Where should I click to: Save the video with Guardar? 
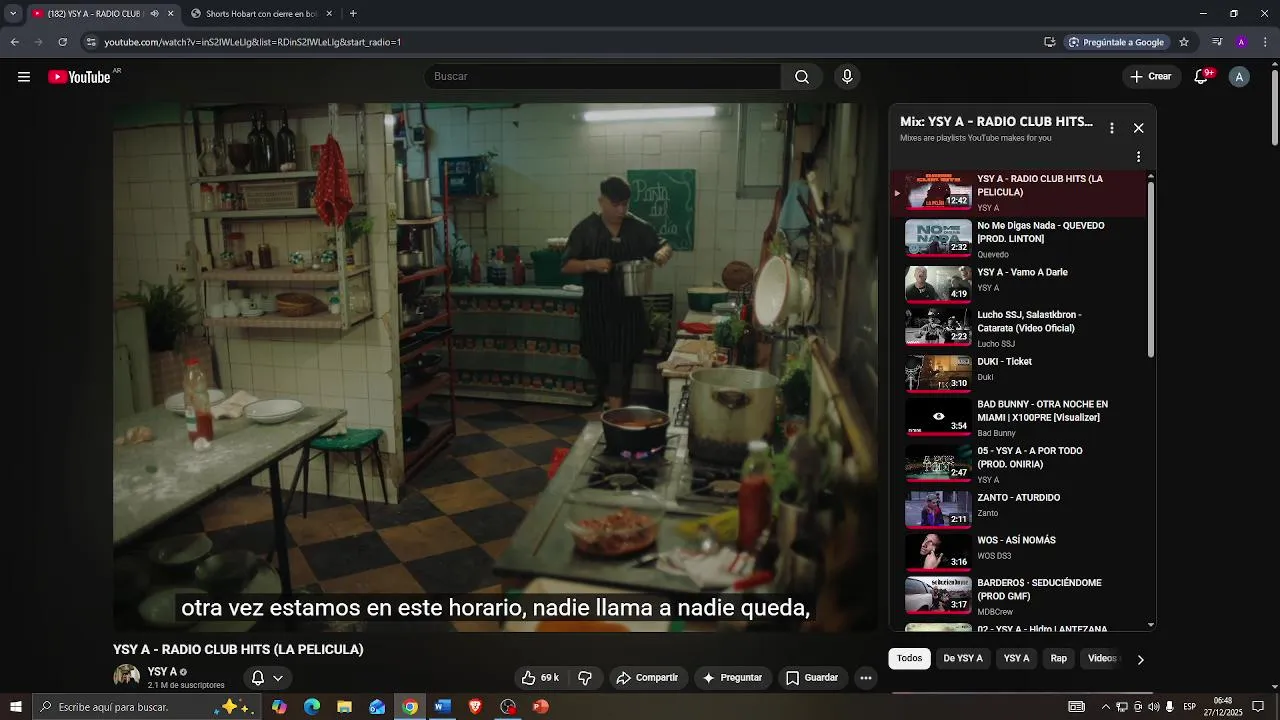pos(812,678)
